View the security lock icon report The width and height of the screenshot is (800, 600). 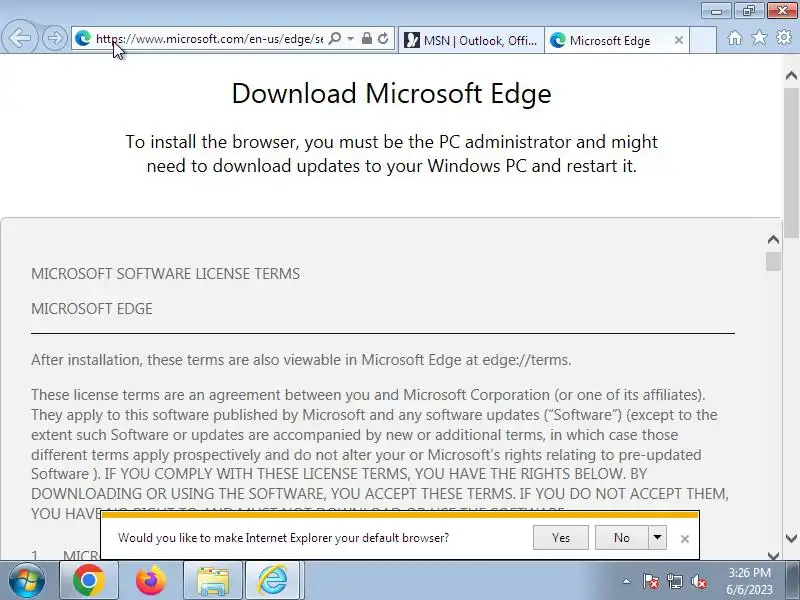[x=366, y=38]
